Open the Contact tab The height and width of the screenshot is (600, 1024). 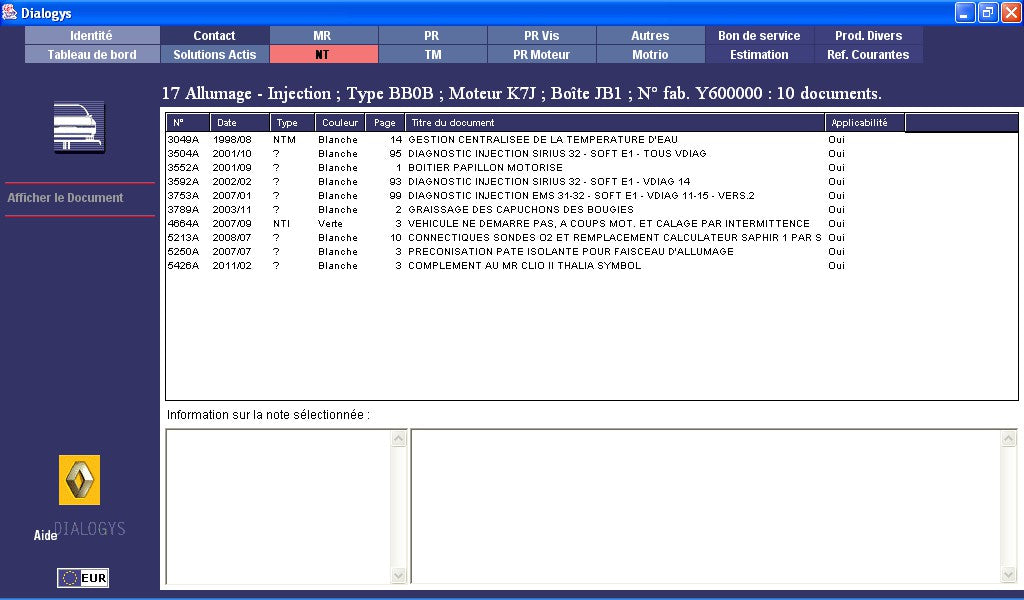pos(214,35)
